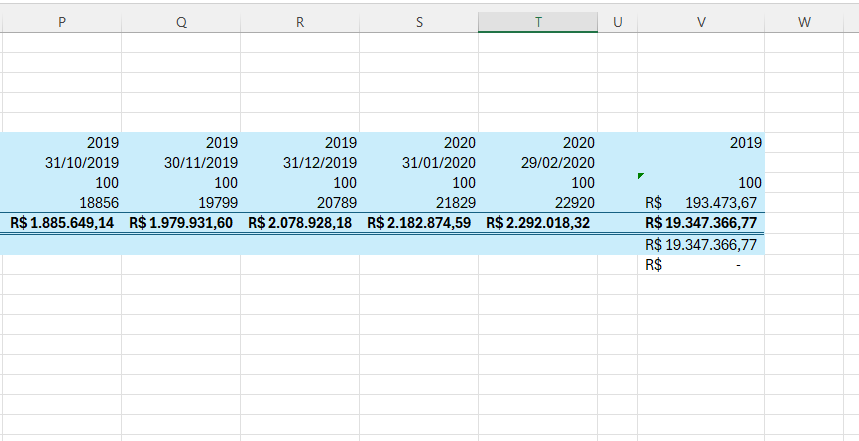Select column header P
The height and width of the screenshot is (441, 859).
(62, 22)
